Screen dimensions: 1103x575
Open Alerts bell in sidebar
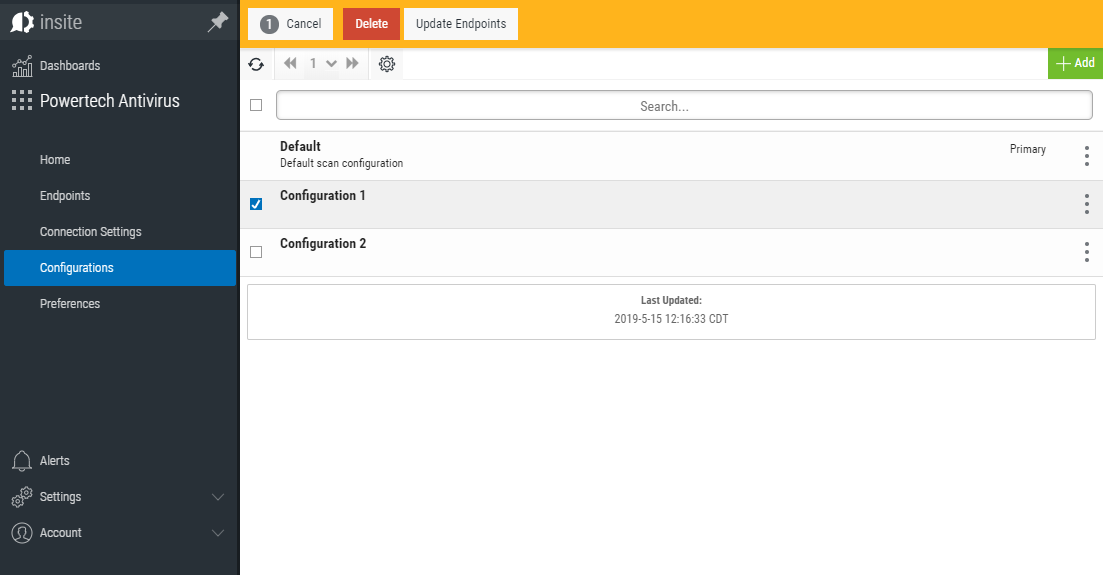(22, 461)
